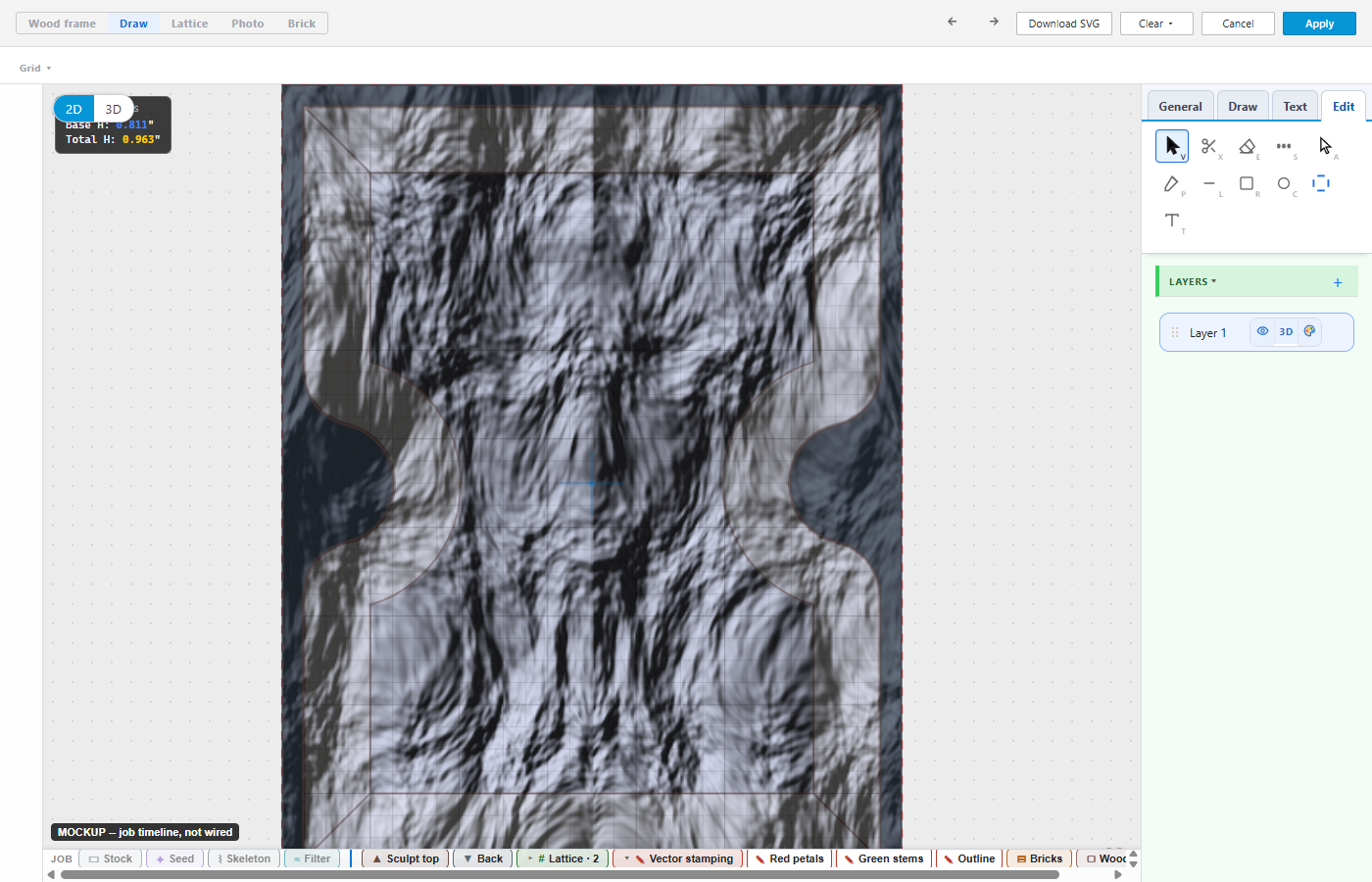
Task: Select the Sculpt top timeline step
Action: pyautogui.click(x=406, y=858)
